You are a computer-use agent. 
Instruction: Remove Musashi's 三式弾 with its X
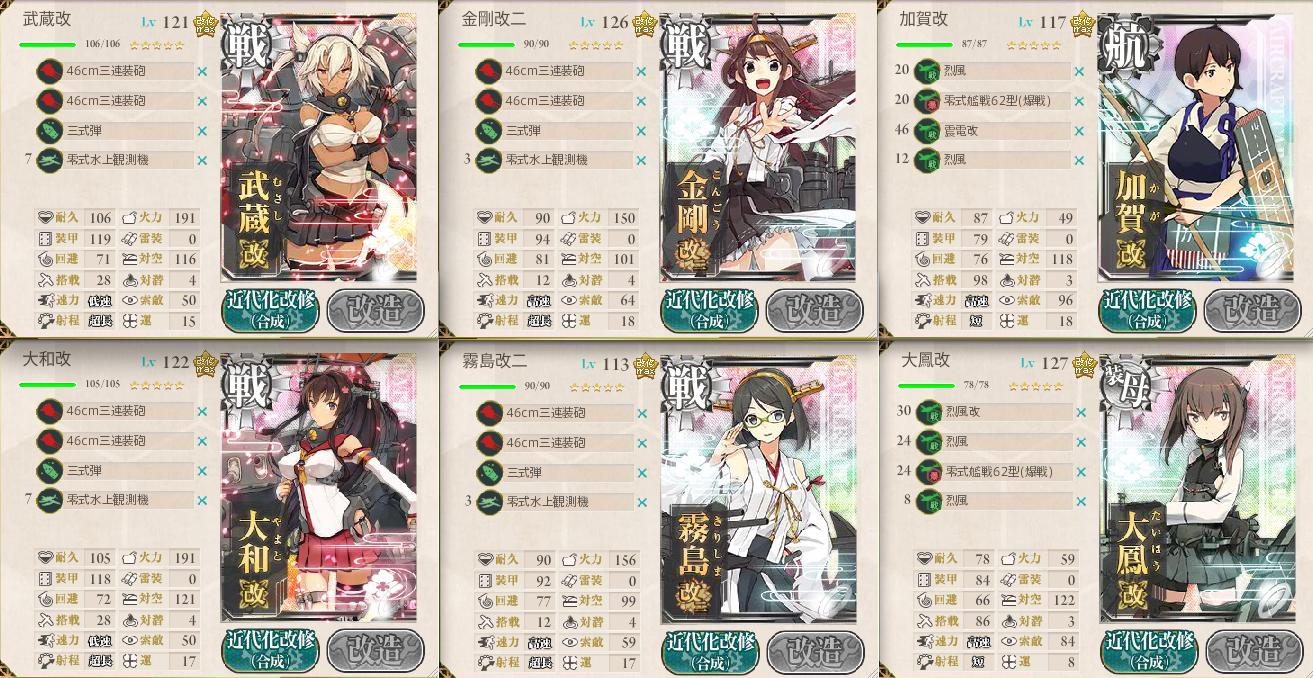click(x=203, y=131)
